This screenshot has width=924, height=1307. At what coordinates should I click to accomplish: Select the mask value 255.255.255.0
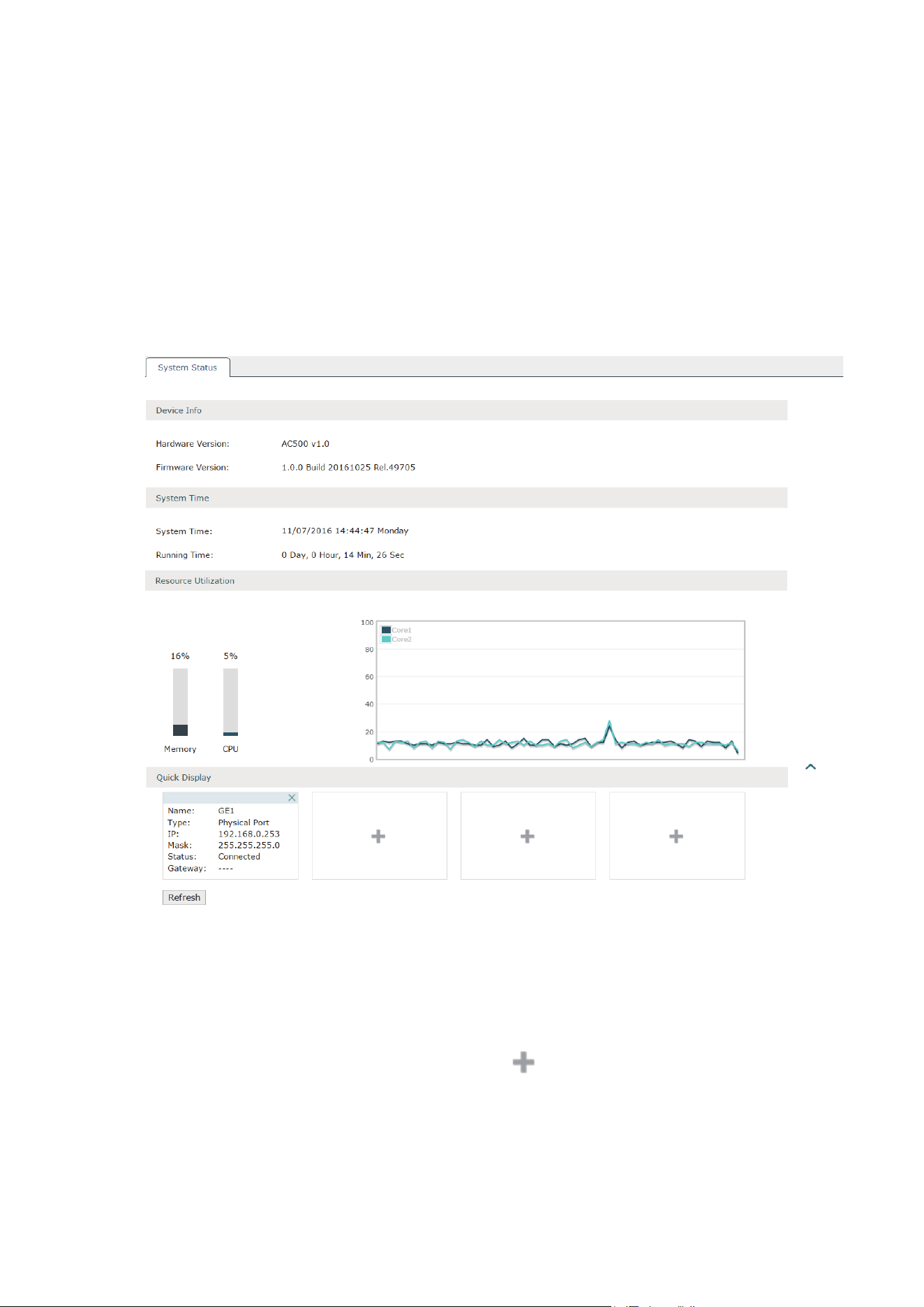(x=248, y=845)
